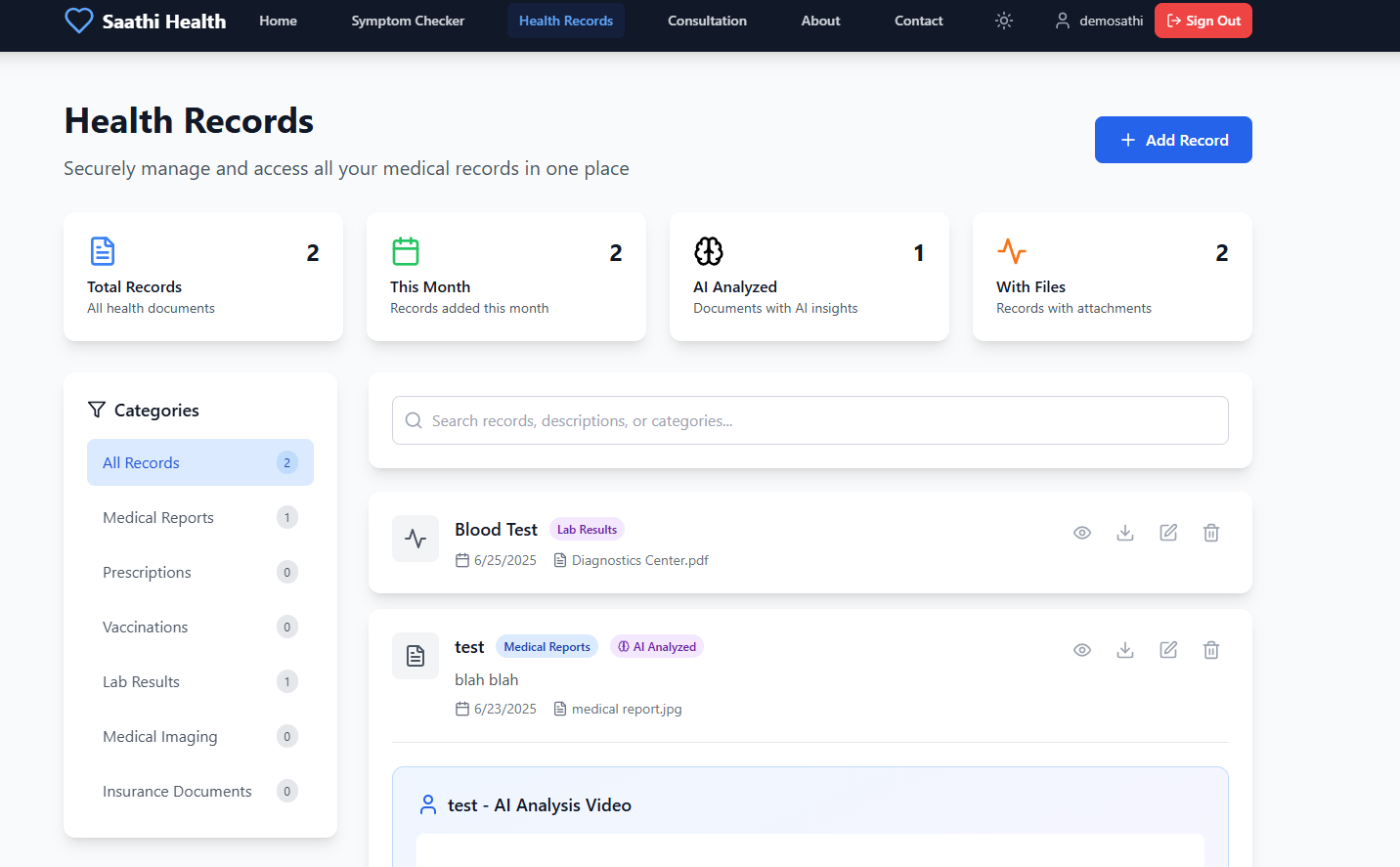Click the This Month stat card

(x=506, y=277)
